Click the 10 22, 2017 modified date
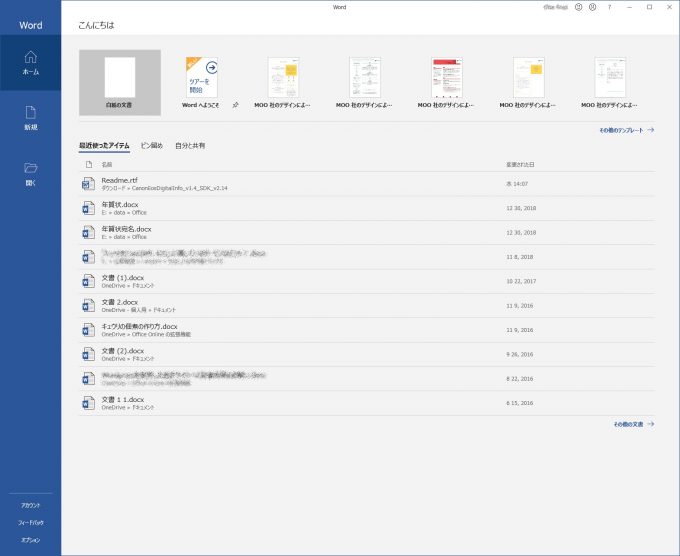The width and height of the screenshot is (680, 556). [521, 281]
